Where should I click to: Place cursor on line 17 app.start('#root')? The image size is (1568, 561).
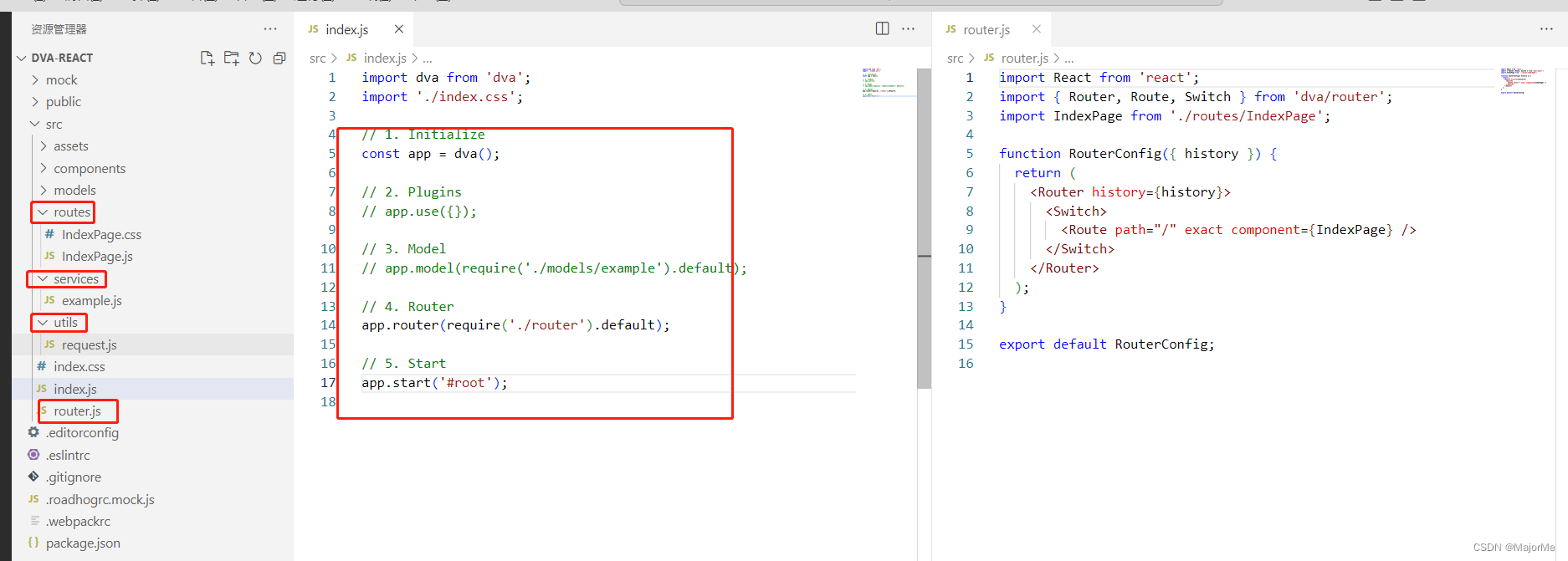pyautogui.click(x=434, y=382)
